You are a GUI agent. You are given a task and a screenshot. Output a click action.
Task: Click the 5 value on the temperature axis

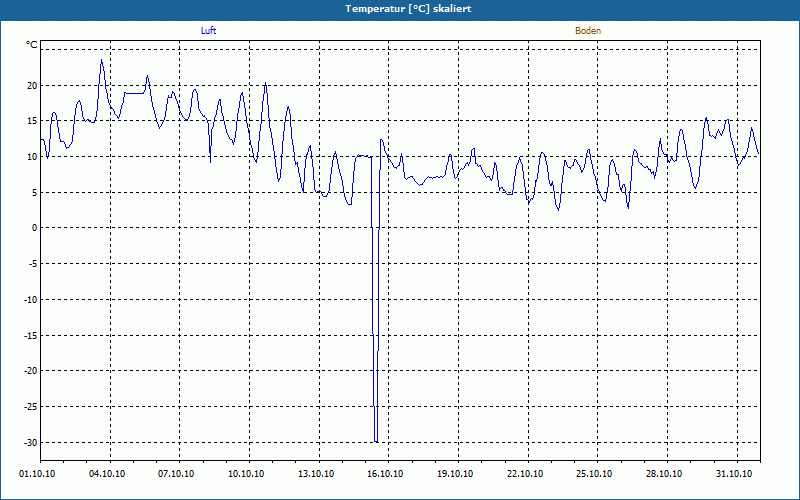[x=35, y=192]
